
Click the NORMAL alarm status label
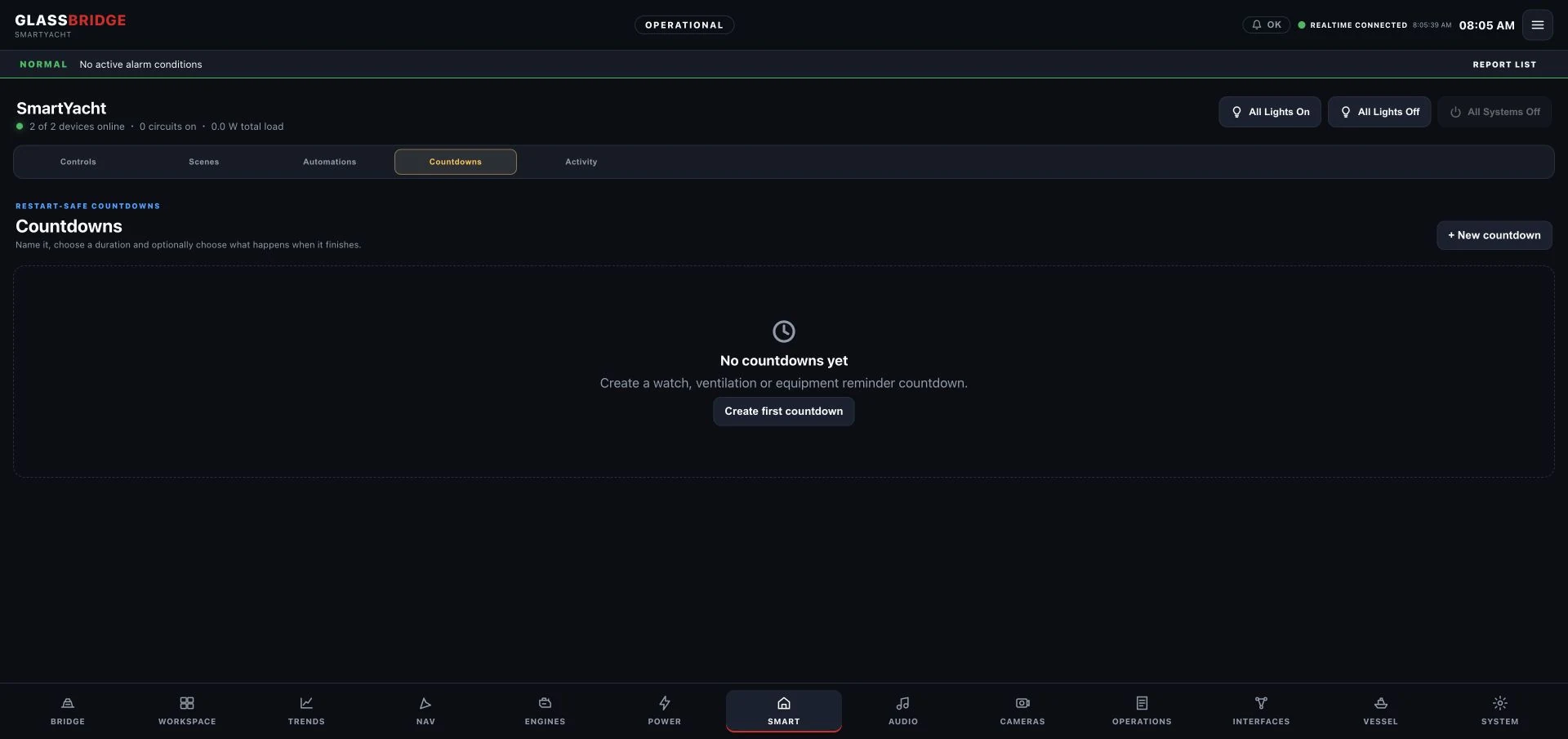pyautogui.click(x=43, y=65)
